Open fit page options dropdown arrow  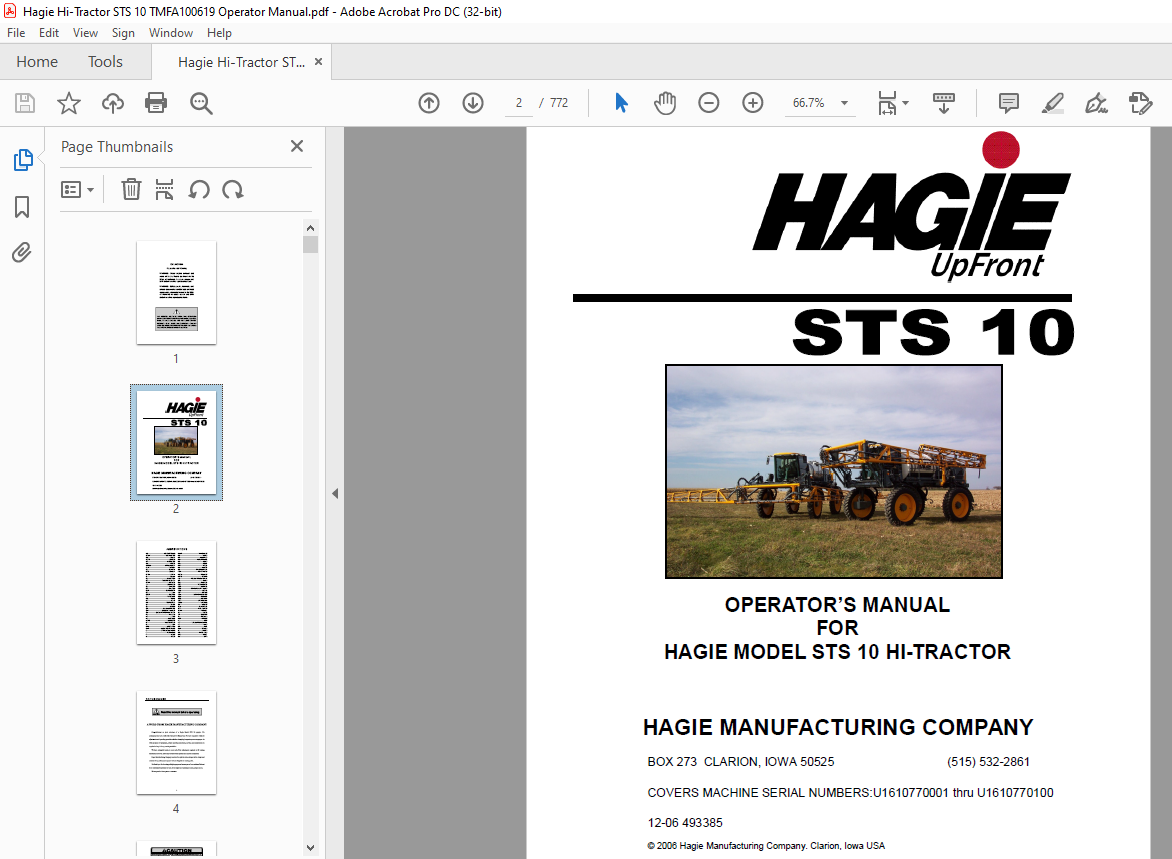point(905,103)
